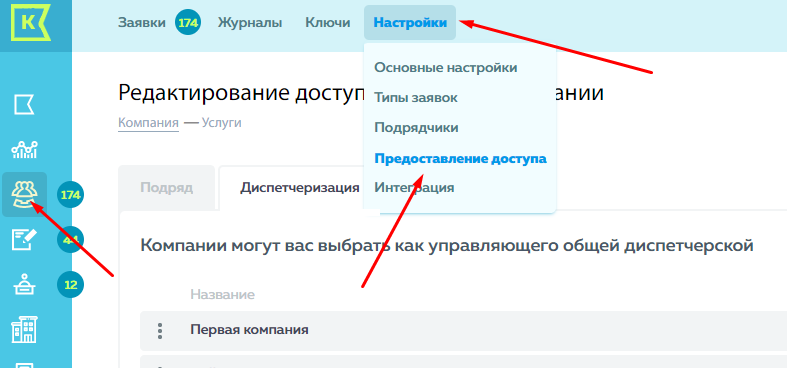Open the analytics chart sidebar icon
The image size is (787, 368).
coord(24,149)
